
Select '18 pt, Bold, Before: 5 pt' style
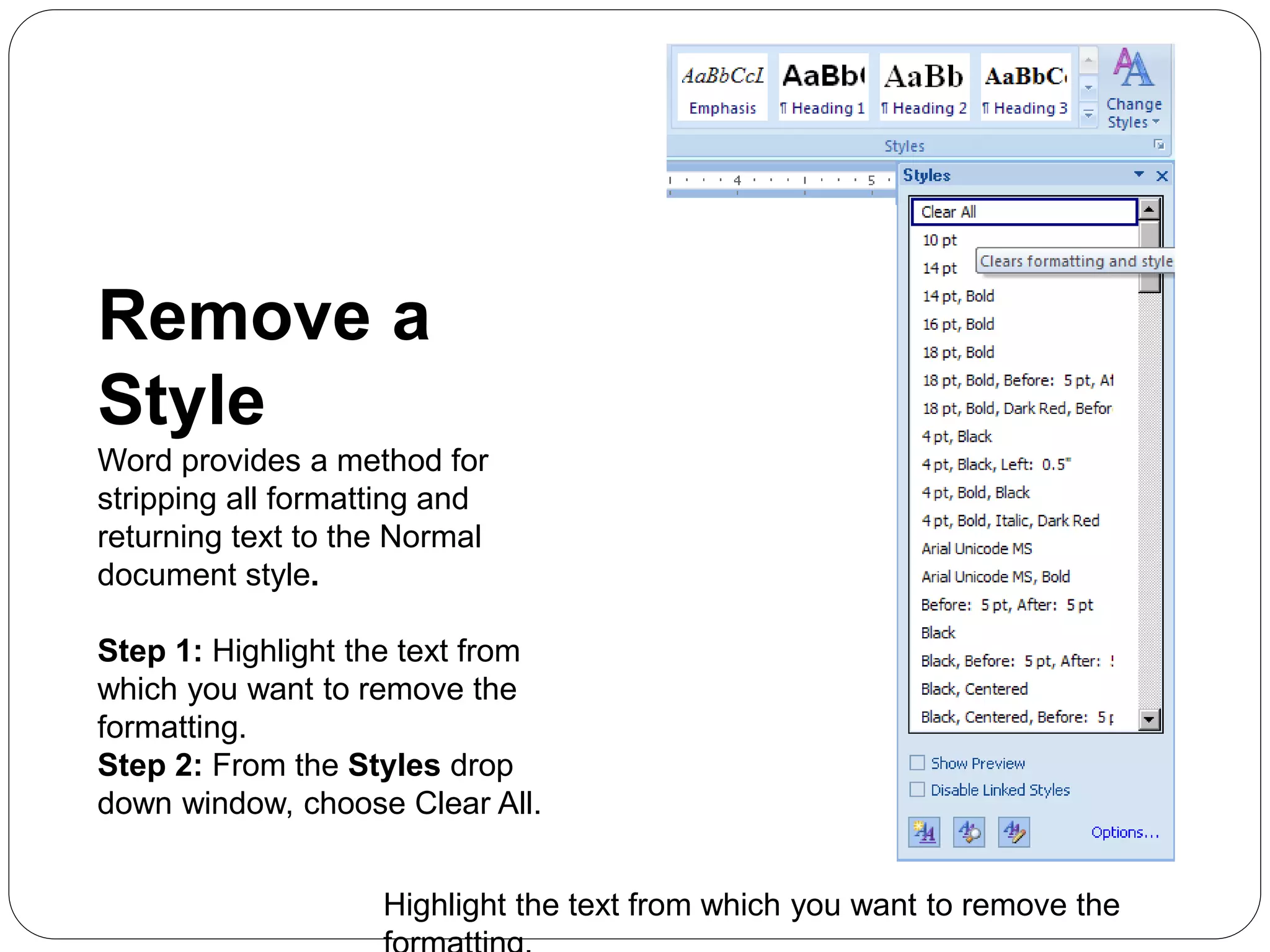click(1024, 381)
